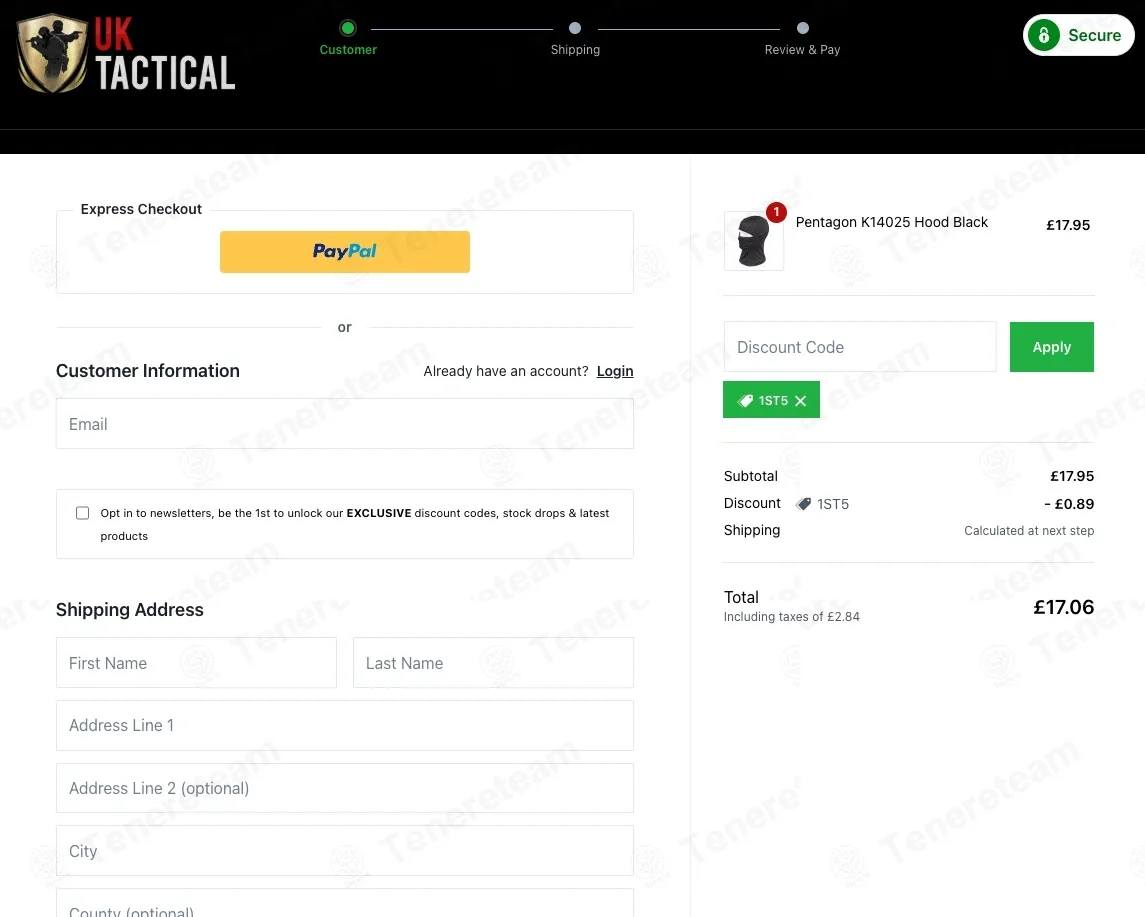Focus the Email input field
Viewport: 1145px width, 917px height.
click(x=345, y=423)
